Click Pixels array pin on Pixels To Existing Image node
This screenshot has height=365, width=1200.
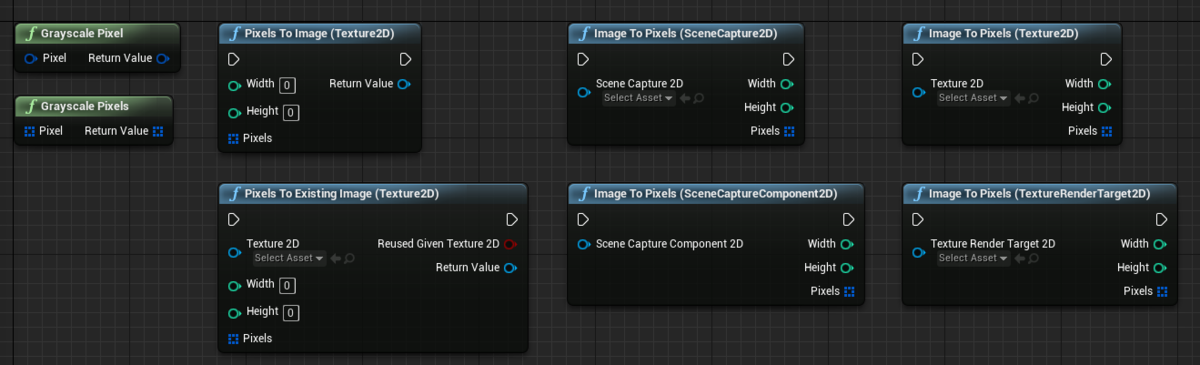(234, 339)
